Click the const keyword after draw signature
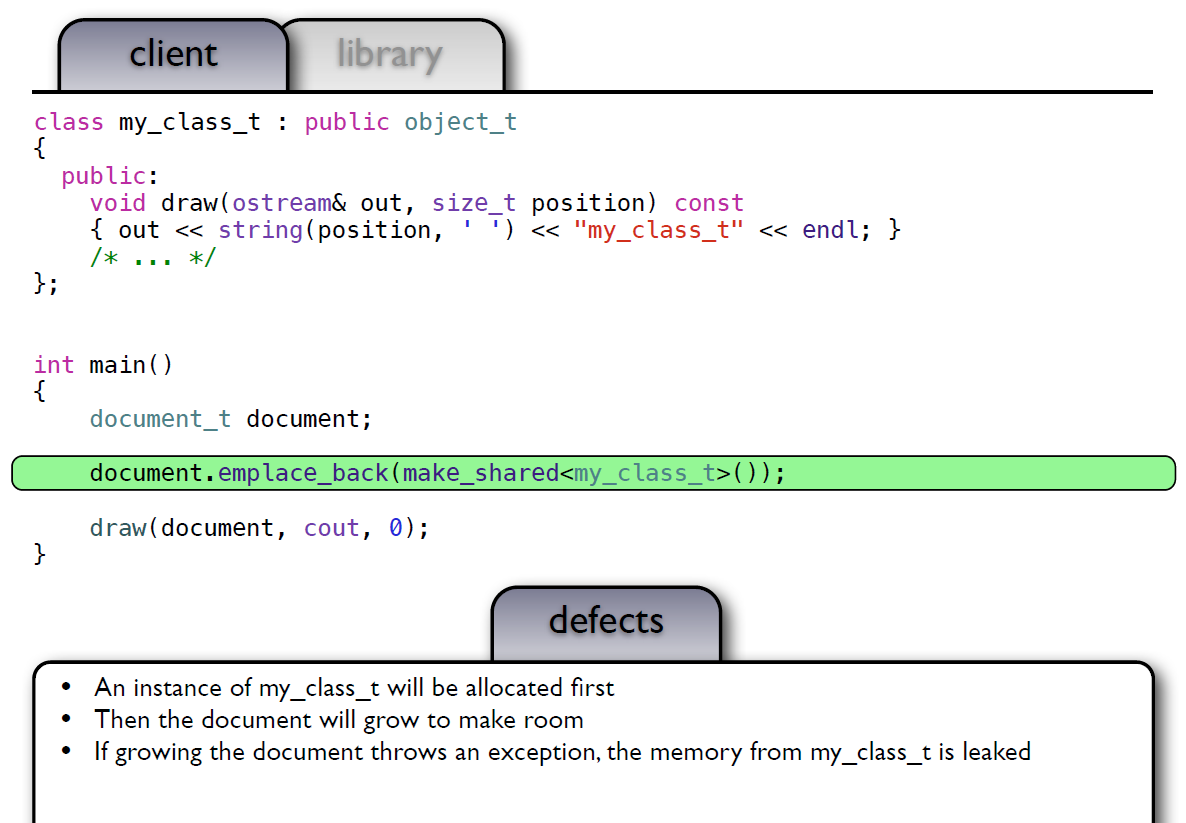Screen dimensions: 1186x823 click(x=709, y=203)
